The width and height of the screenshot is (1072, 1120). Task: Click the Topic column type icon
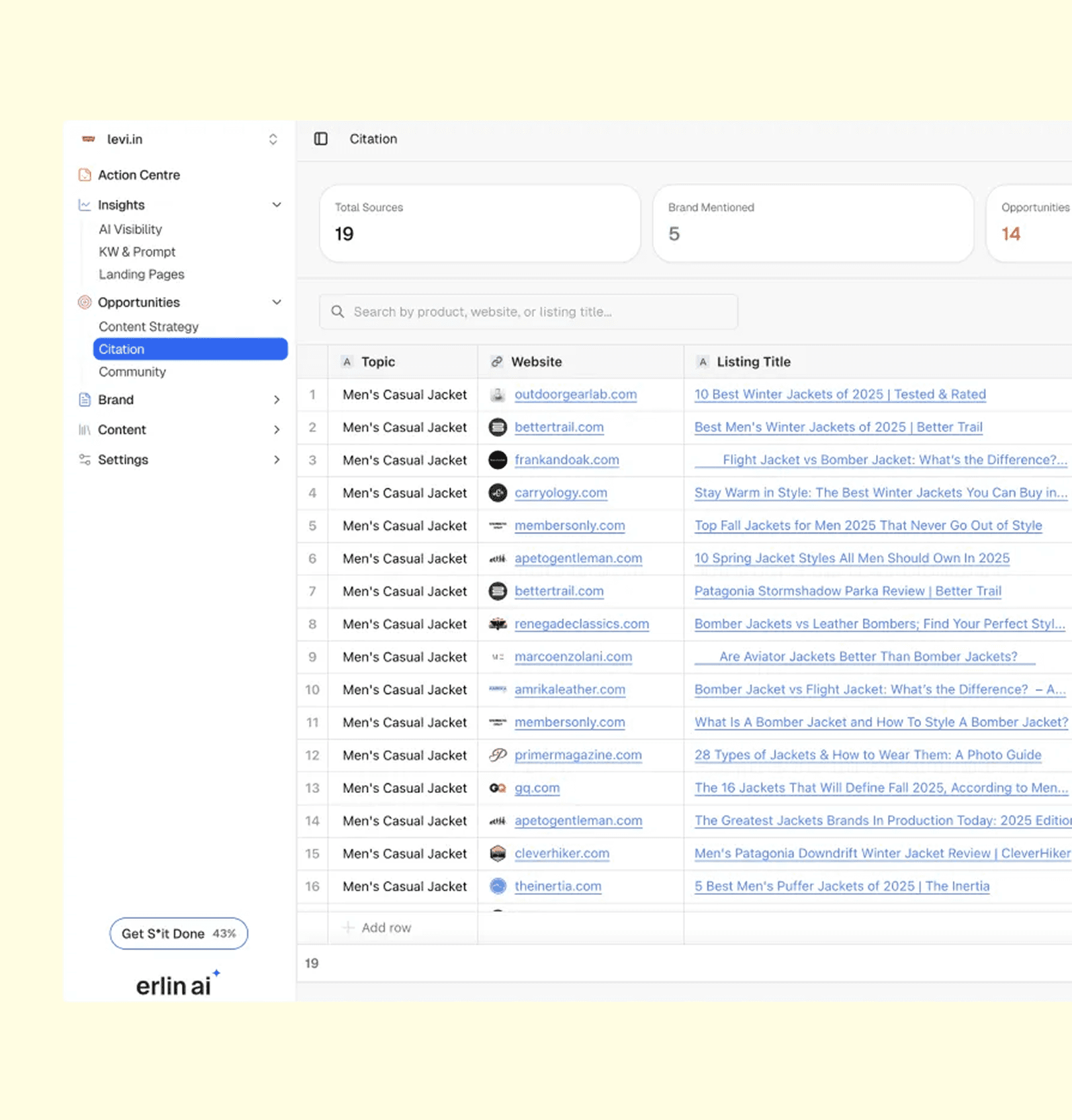(x=347, y=362)
